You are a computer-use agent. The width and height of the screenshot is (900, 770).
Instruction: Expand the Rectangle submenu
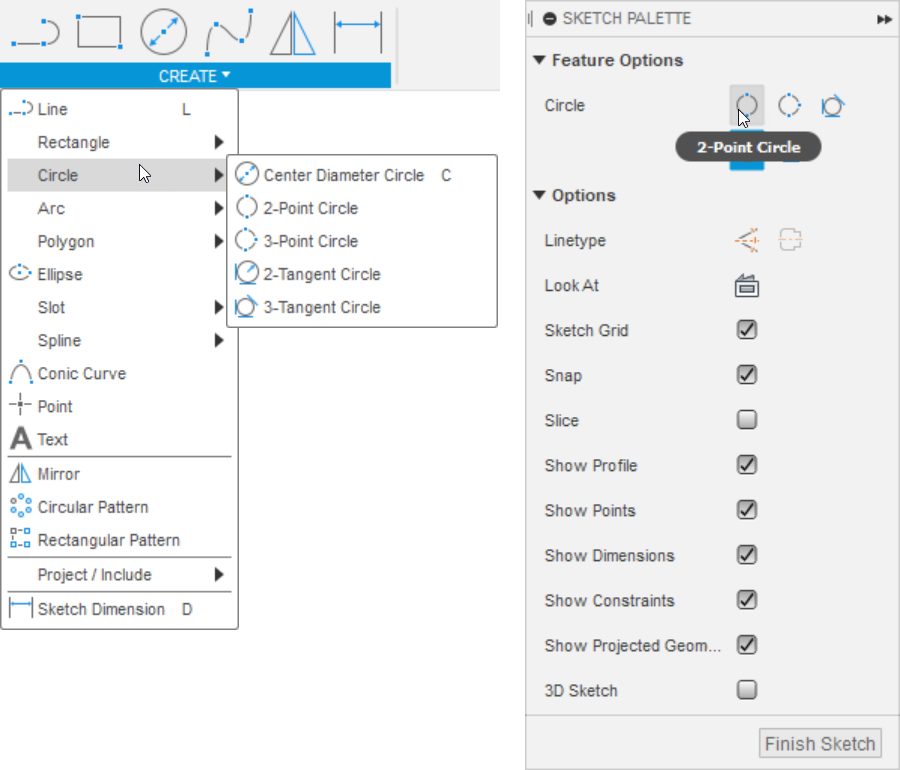[119, 142]
